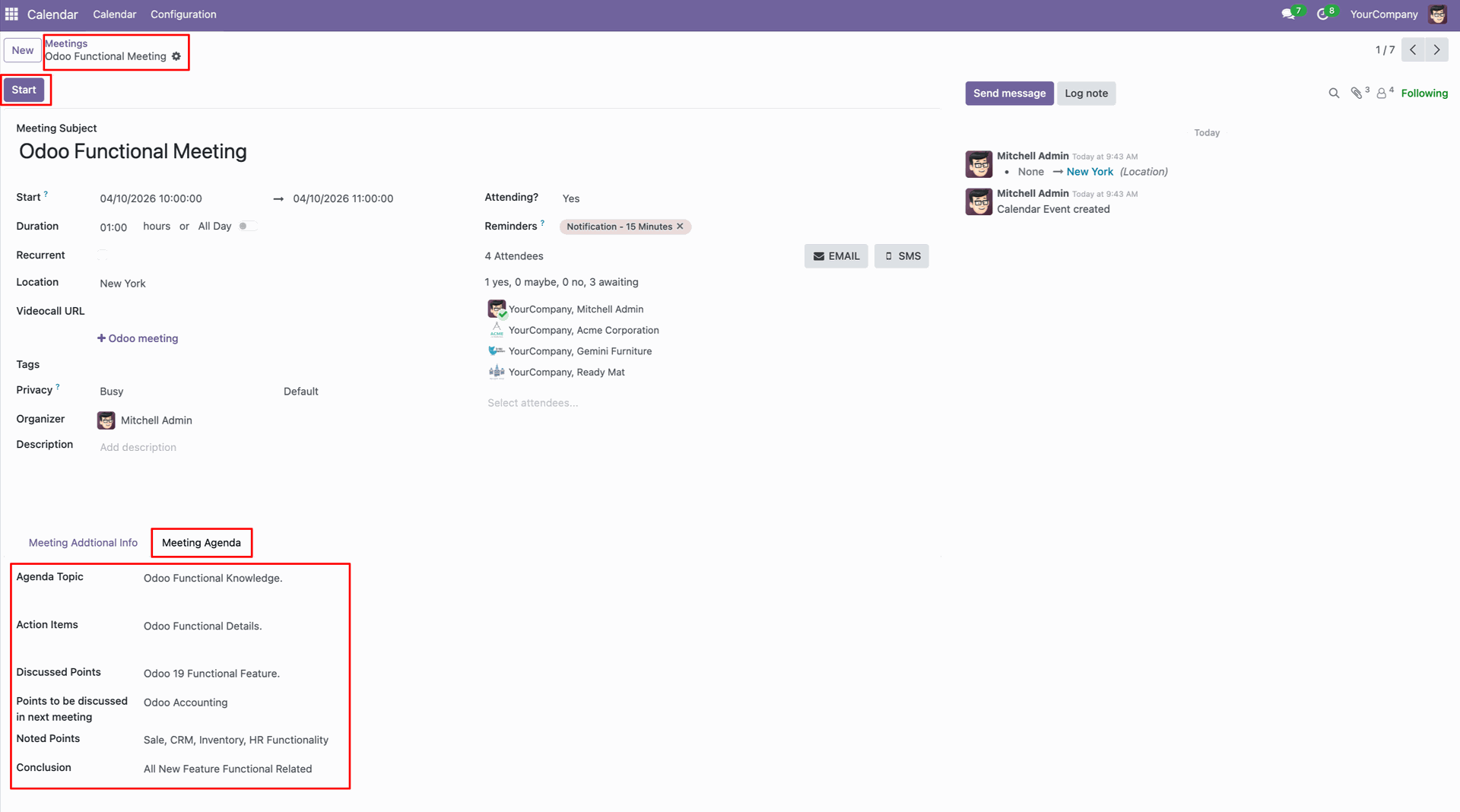Open the Attending dropdown showing Yes
Image resolution: width=1460 pixels, height=812 pixels.
[744, 198]
